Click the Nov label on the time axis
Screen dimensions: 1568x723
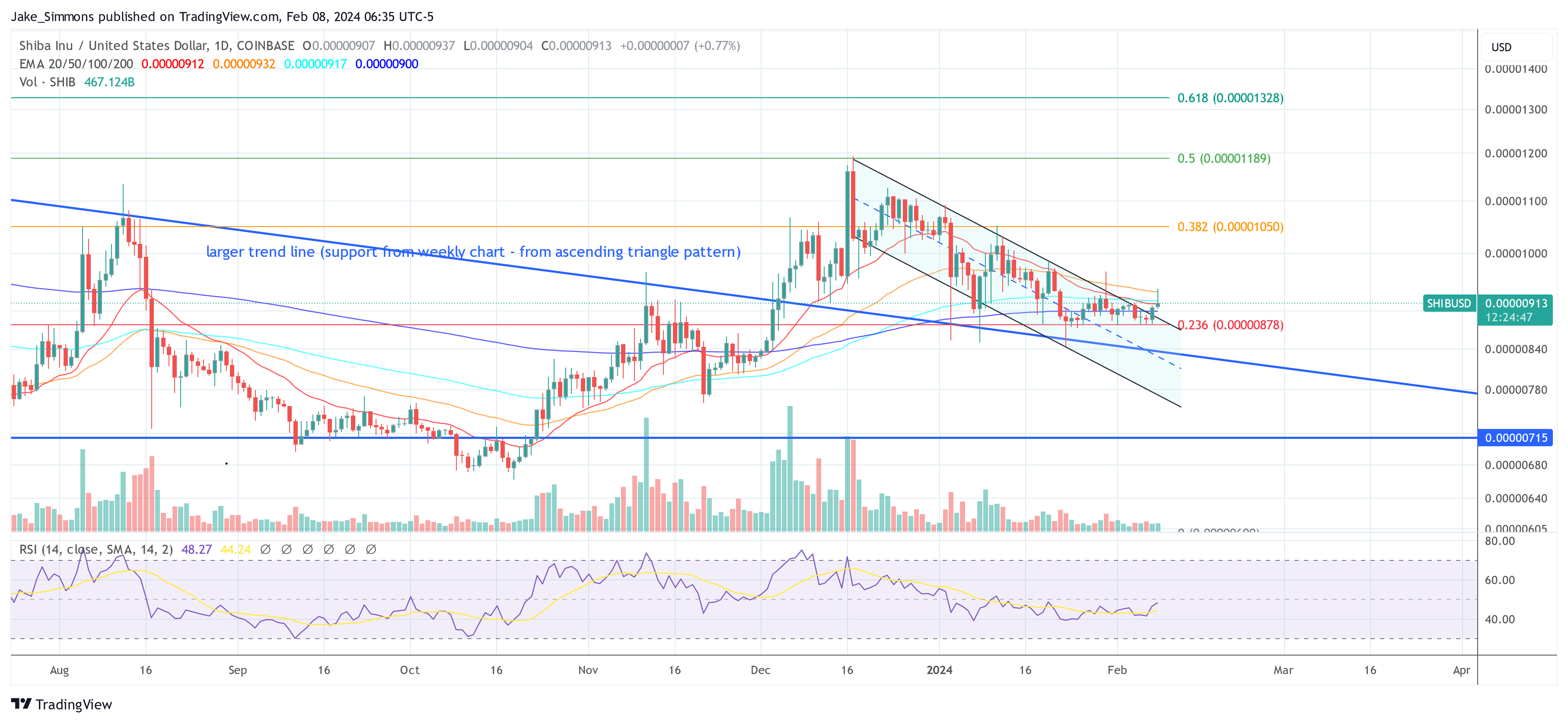coord(588,670)
